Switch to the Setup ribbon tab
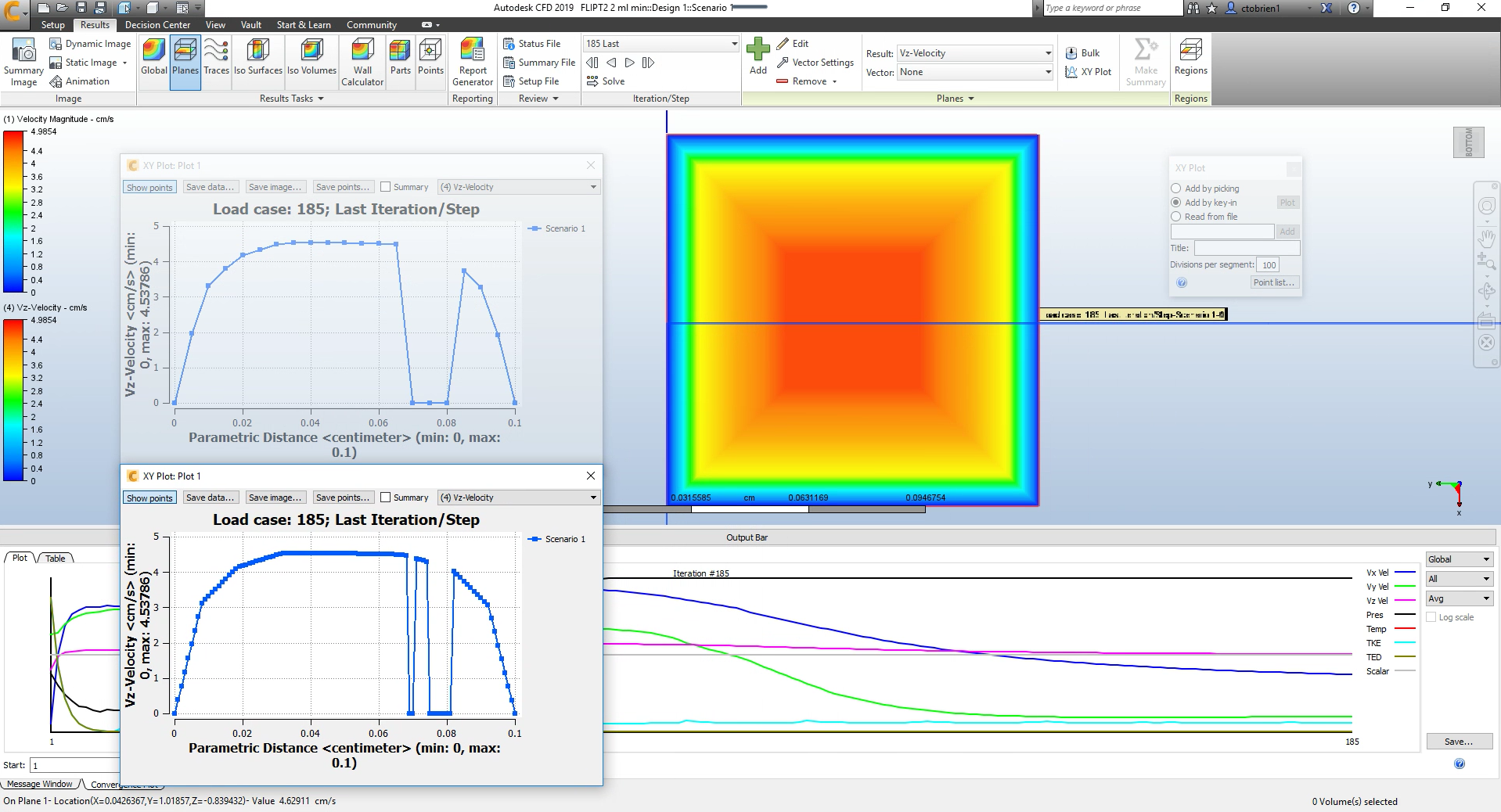 tap(52, 24)
